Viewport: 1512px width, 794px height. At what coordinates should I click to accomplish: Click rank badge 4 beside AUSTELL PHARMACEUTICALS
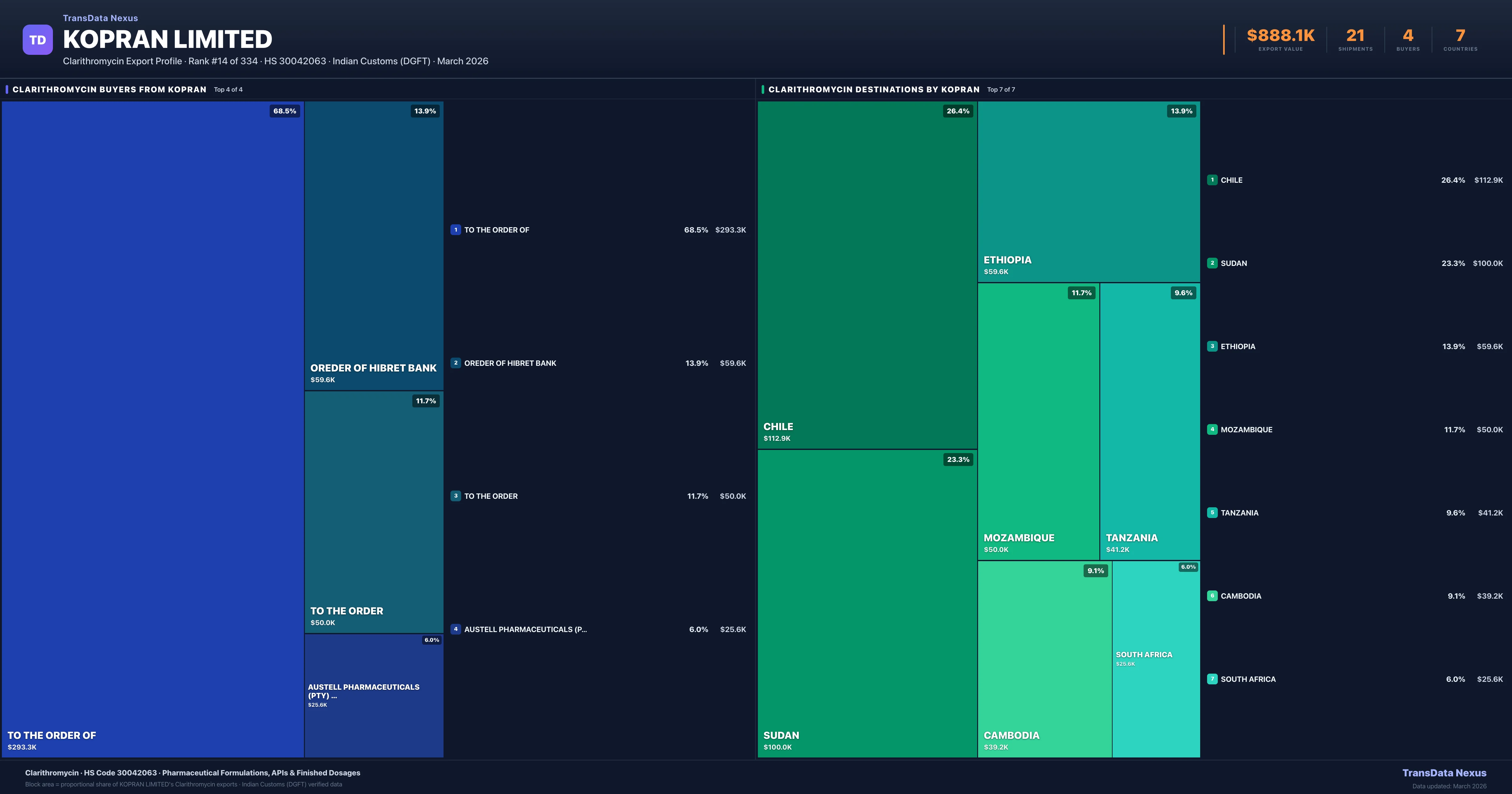coord(455,629)
